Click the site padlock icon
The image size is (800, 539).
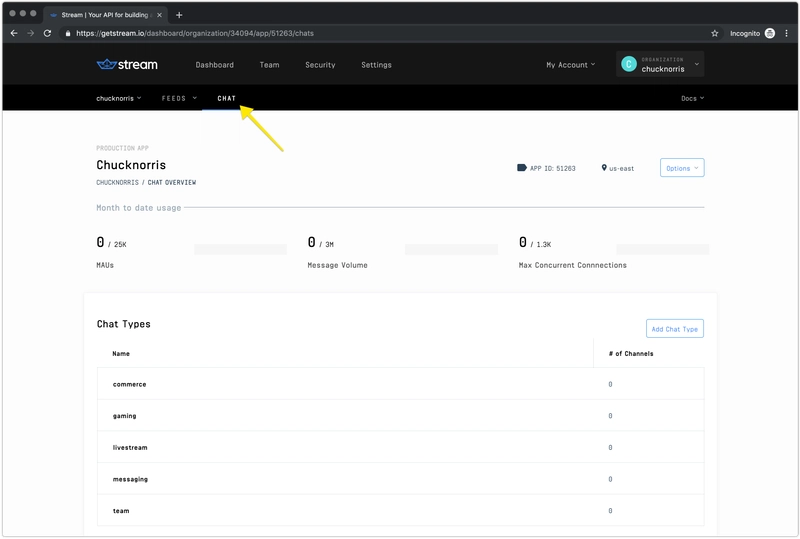pyautogui.click(x=67, y=33)
